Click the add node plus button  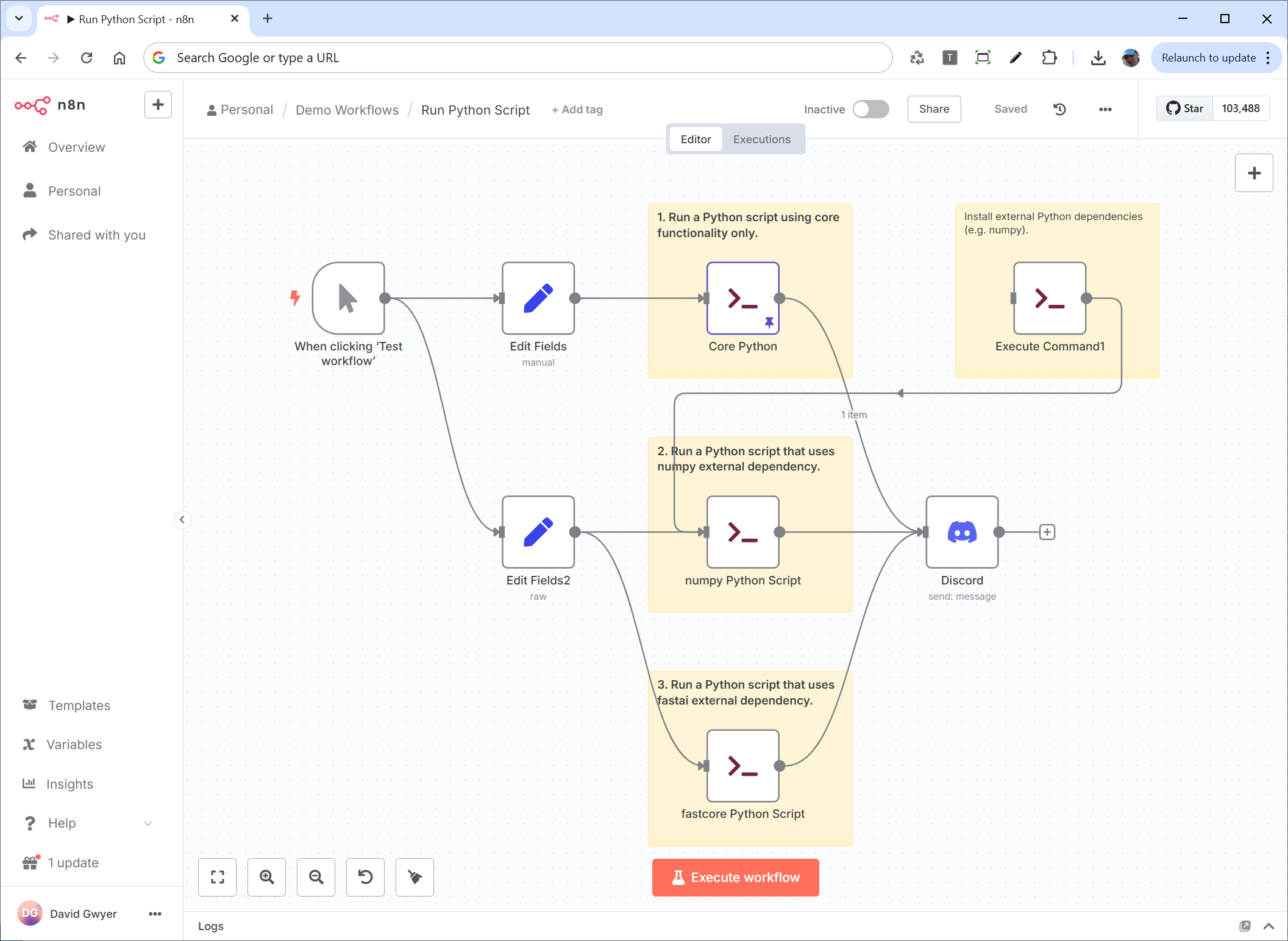(x=1254, y=172)
